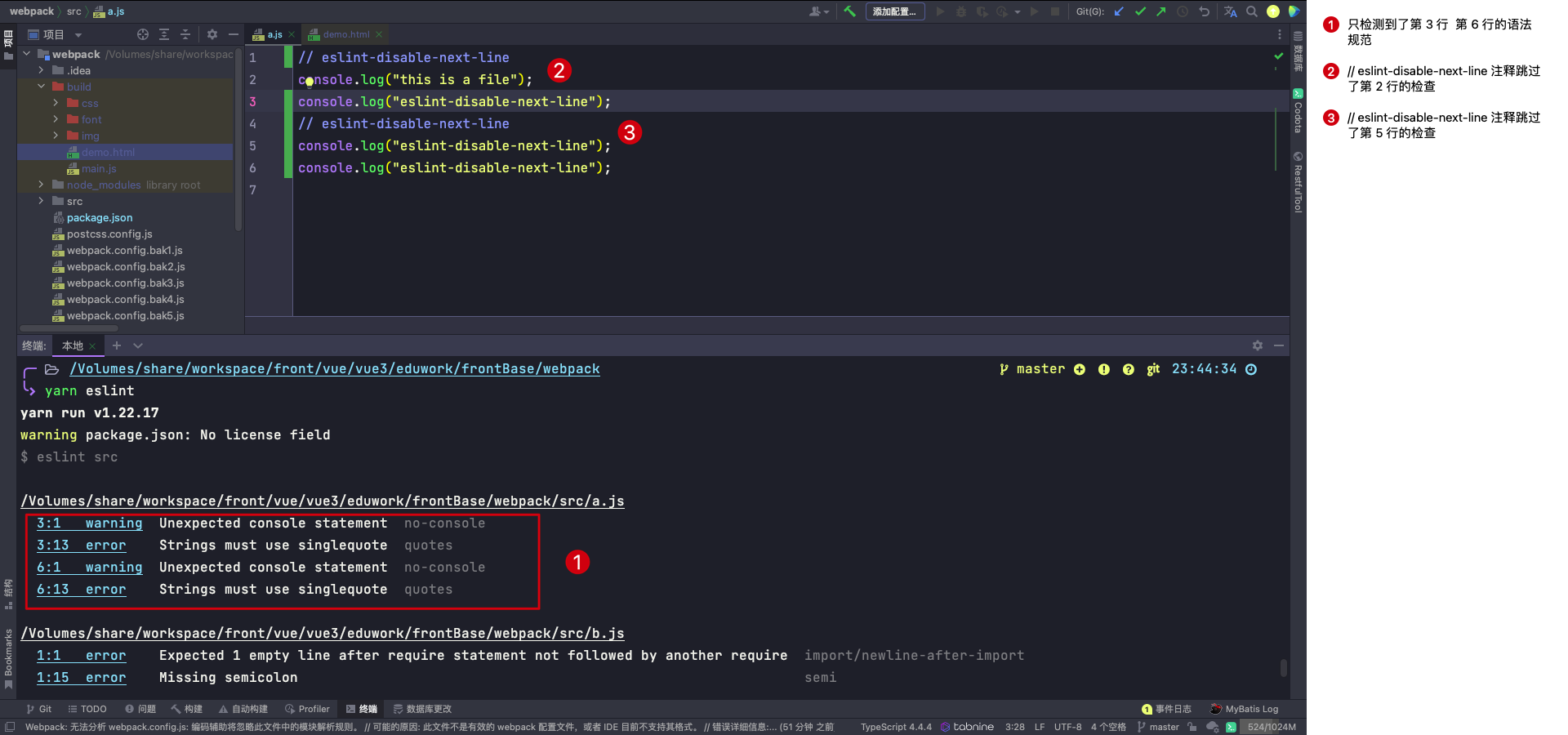Click the green Git commit checkmark

1140,11
